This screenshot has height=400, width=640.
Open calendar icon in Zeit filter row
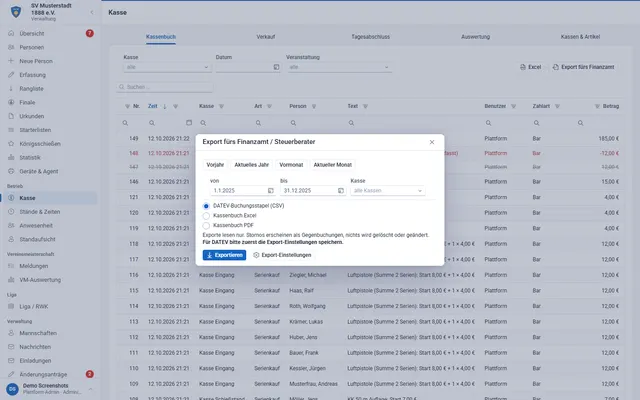click(189, 122)
